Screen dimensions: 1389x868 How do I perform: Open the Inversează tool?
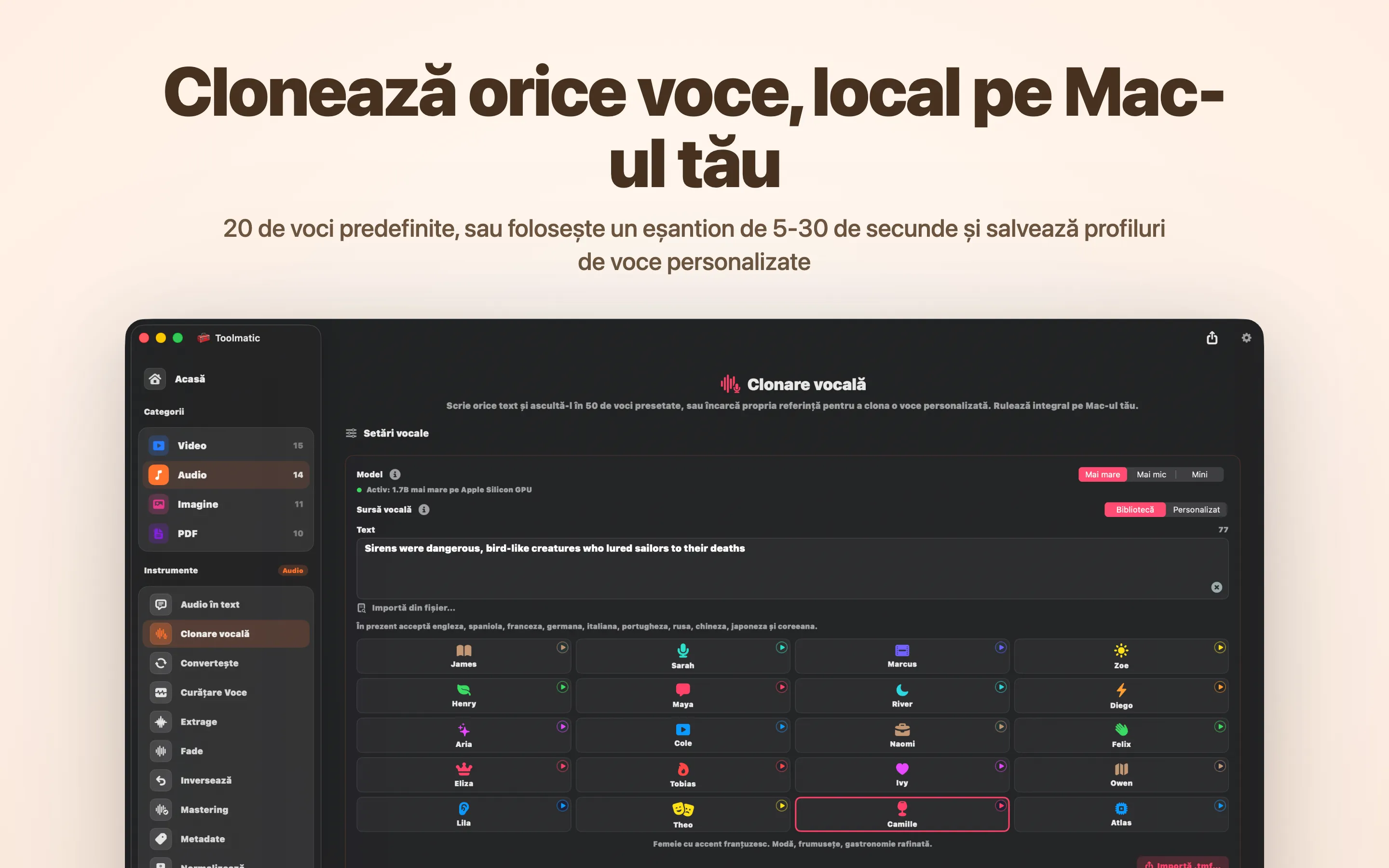click(x=226, y=780)
